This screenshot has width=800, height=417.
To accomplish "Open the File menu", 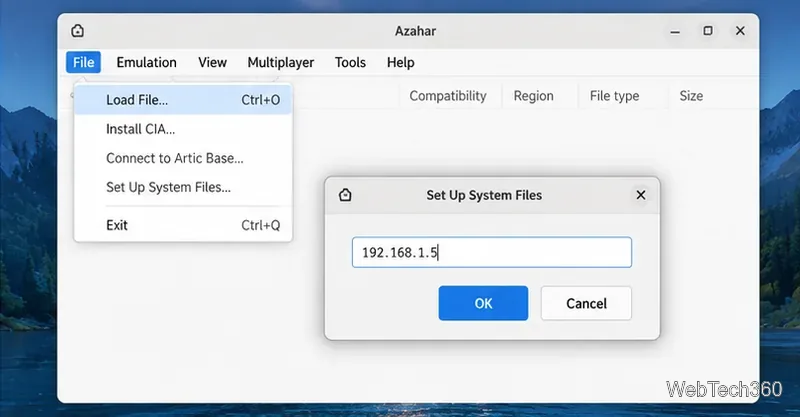I will point(83,62).
